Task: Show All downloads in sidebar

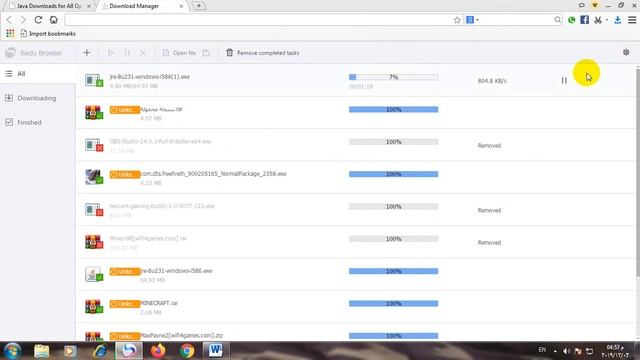Action: coord(38,73)
